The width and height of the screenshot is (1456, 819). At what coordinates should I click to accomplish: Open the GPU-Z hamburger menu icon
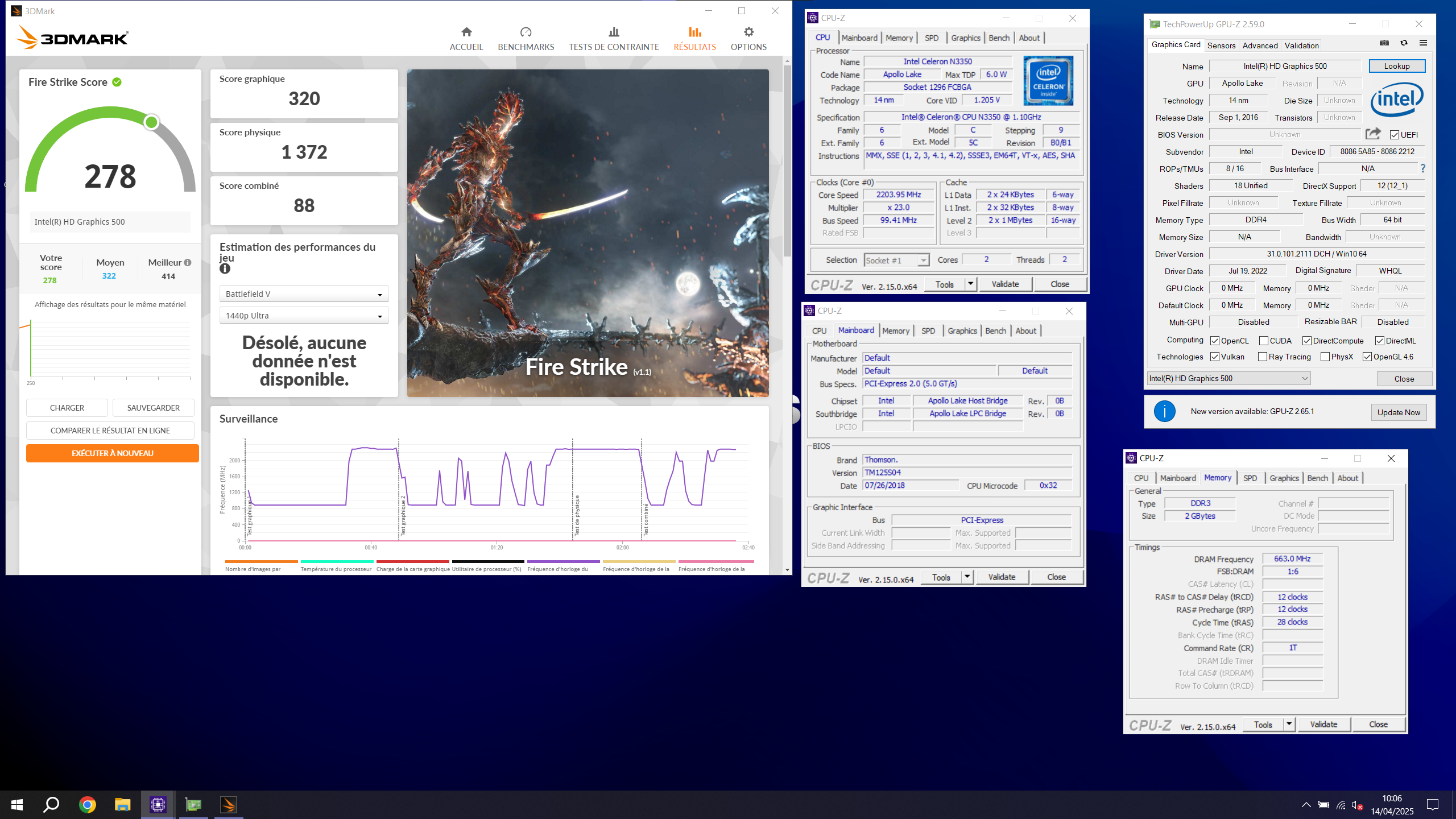point(1423,43)
